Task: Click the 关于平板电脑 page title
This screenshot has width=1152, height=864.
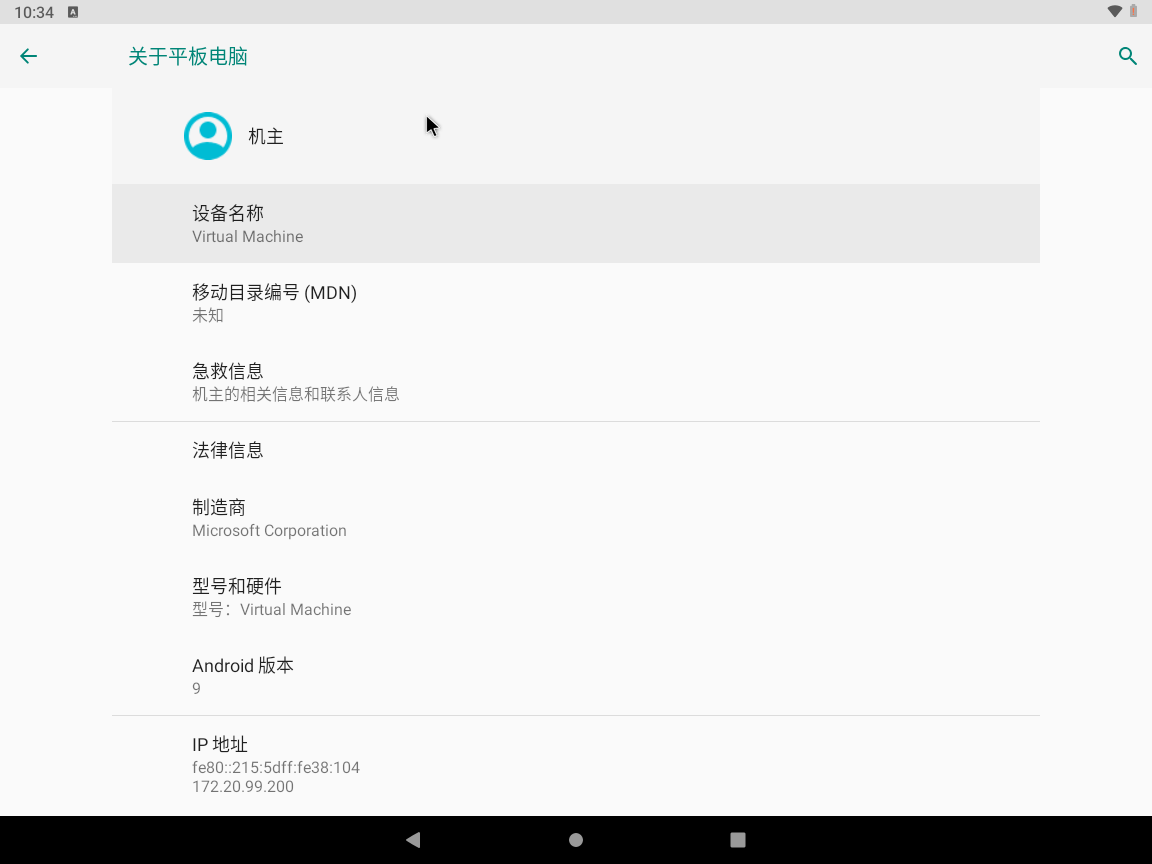Action: coord(188,57)
